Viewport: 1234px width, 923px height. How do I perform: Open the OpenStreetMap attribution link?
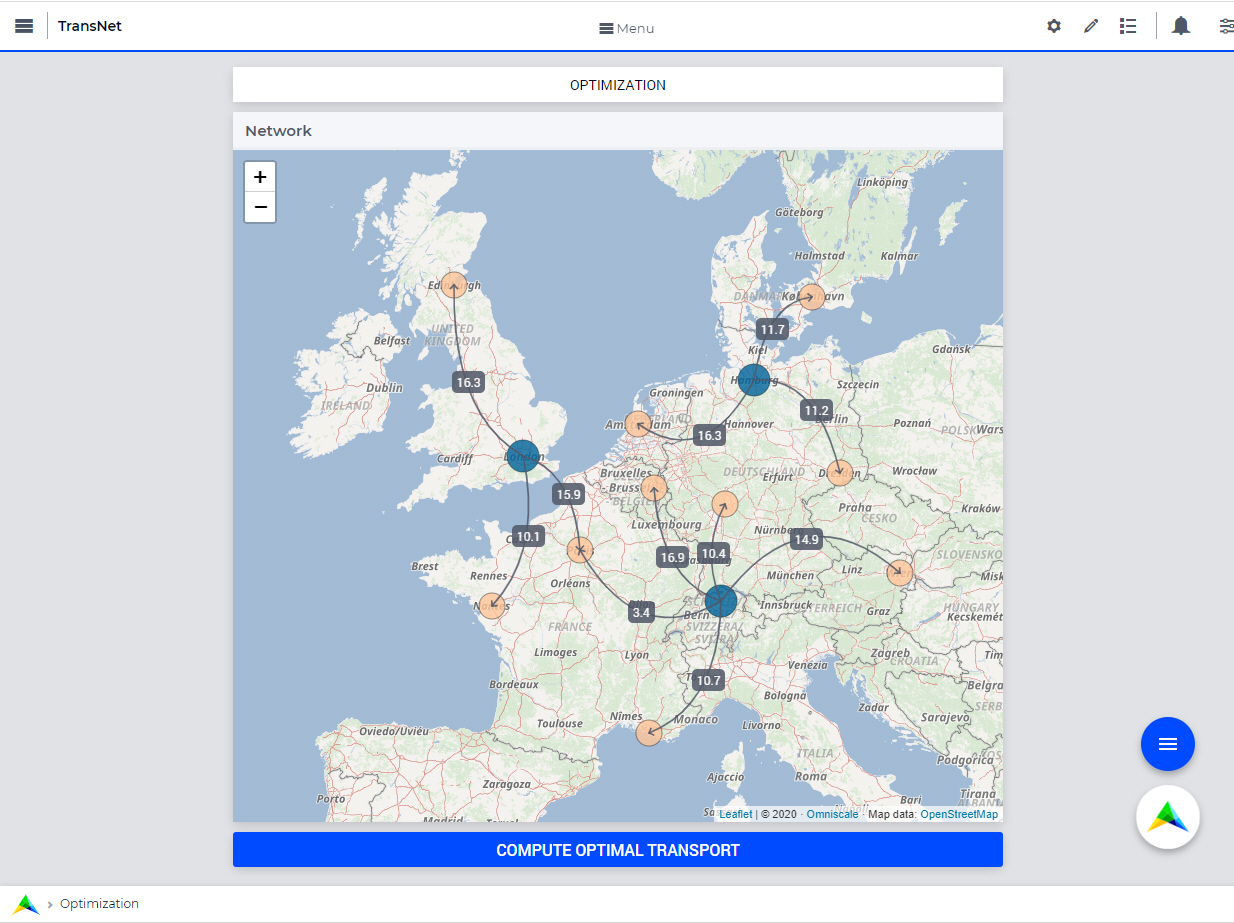(x=959, y=814)
